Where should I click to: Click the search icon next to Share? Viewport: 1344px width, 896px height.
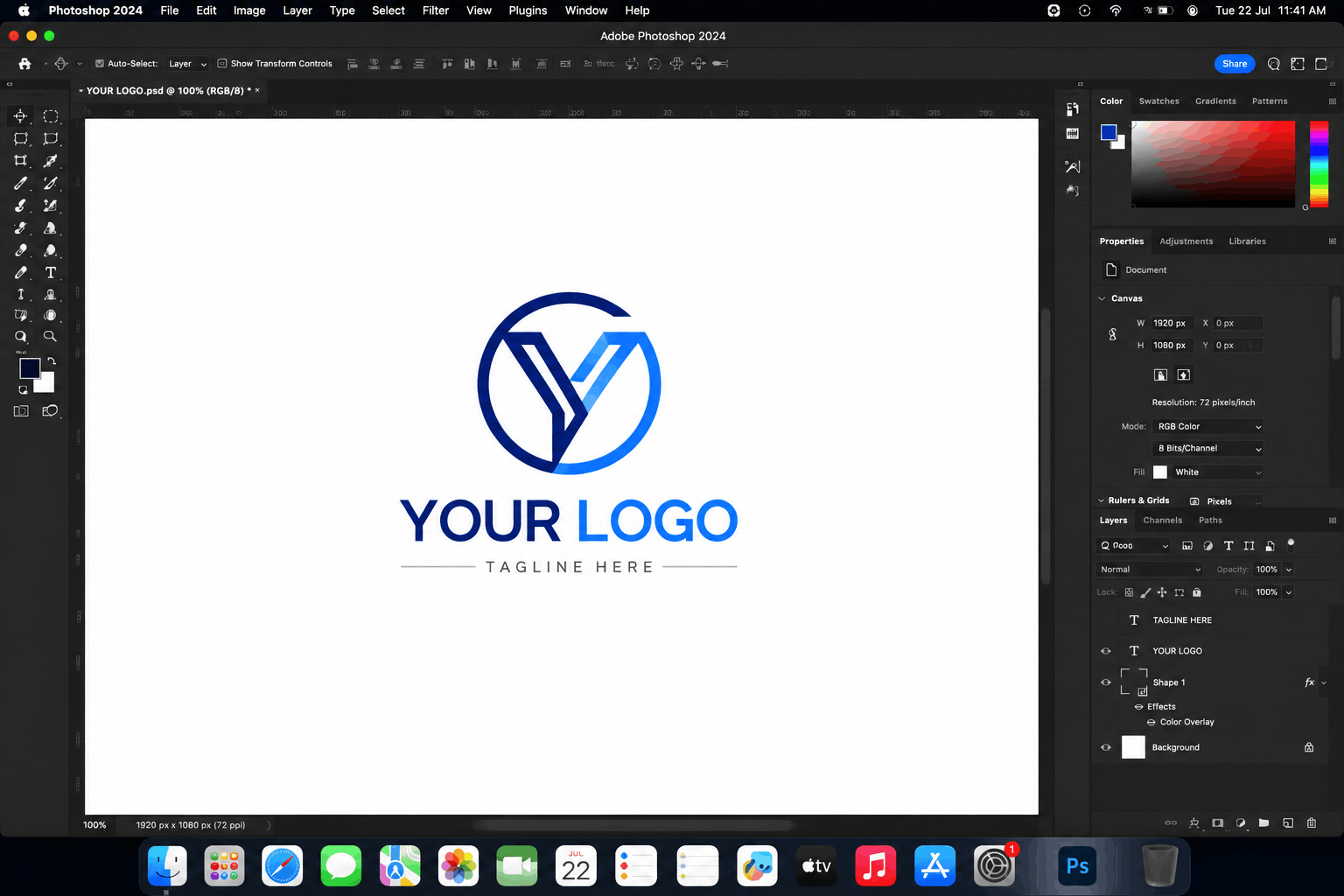point(1274,64)
